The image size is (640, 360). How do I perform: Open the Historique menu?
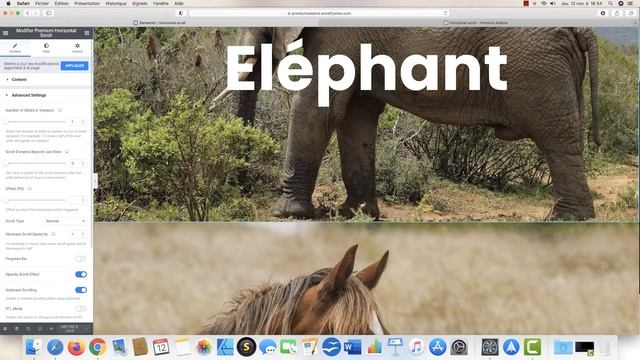pos(116,3)
